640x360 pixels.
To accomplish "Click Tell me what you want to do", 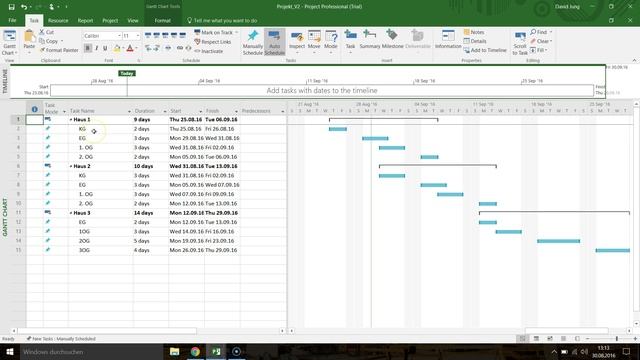I will [222, 20].
